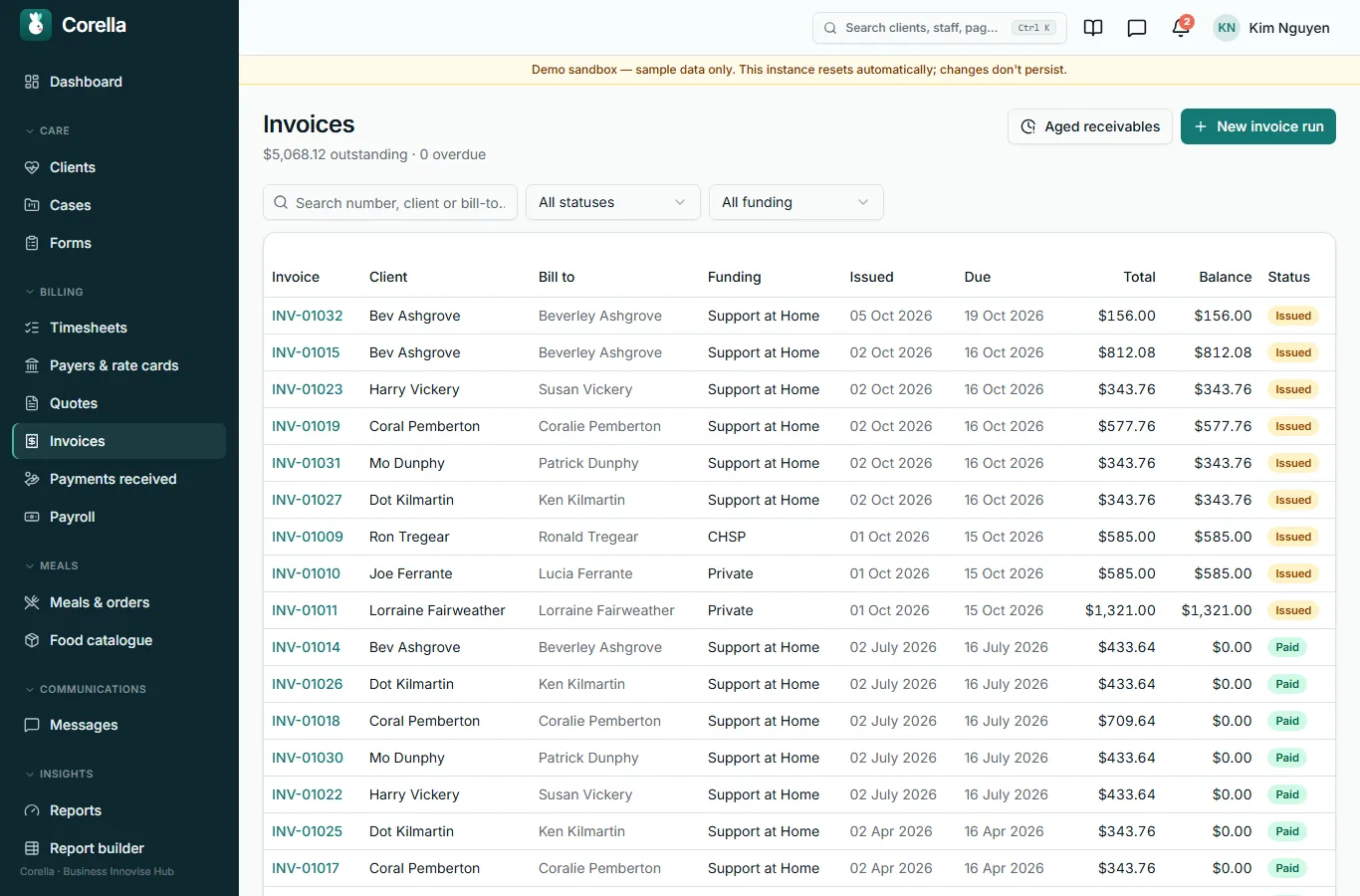Navigate to Payroll in sidebar
Screen dimensions: 1360x896
(119, 517)
